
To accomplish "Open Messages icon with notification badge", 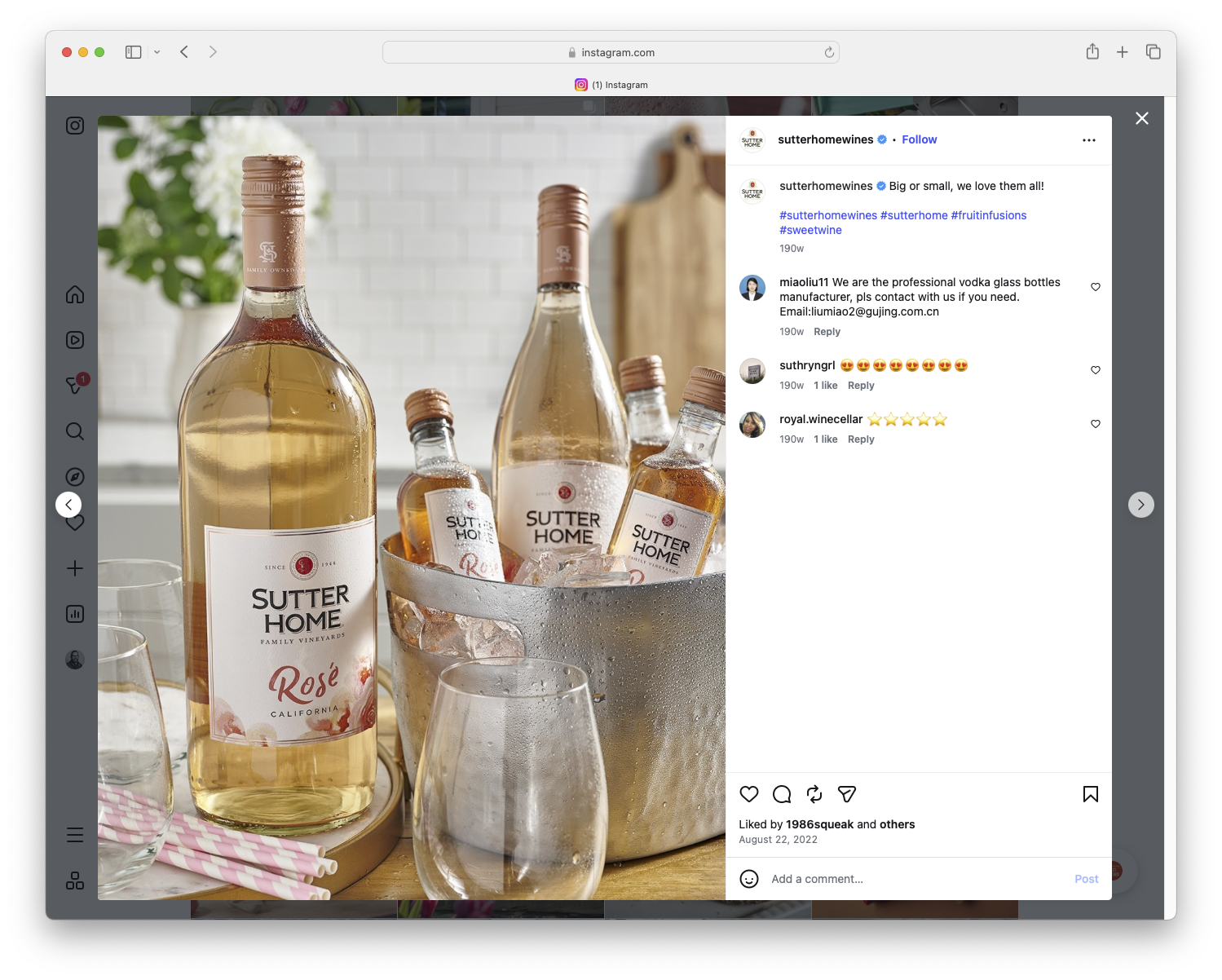I will tap(75, 385).
